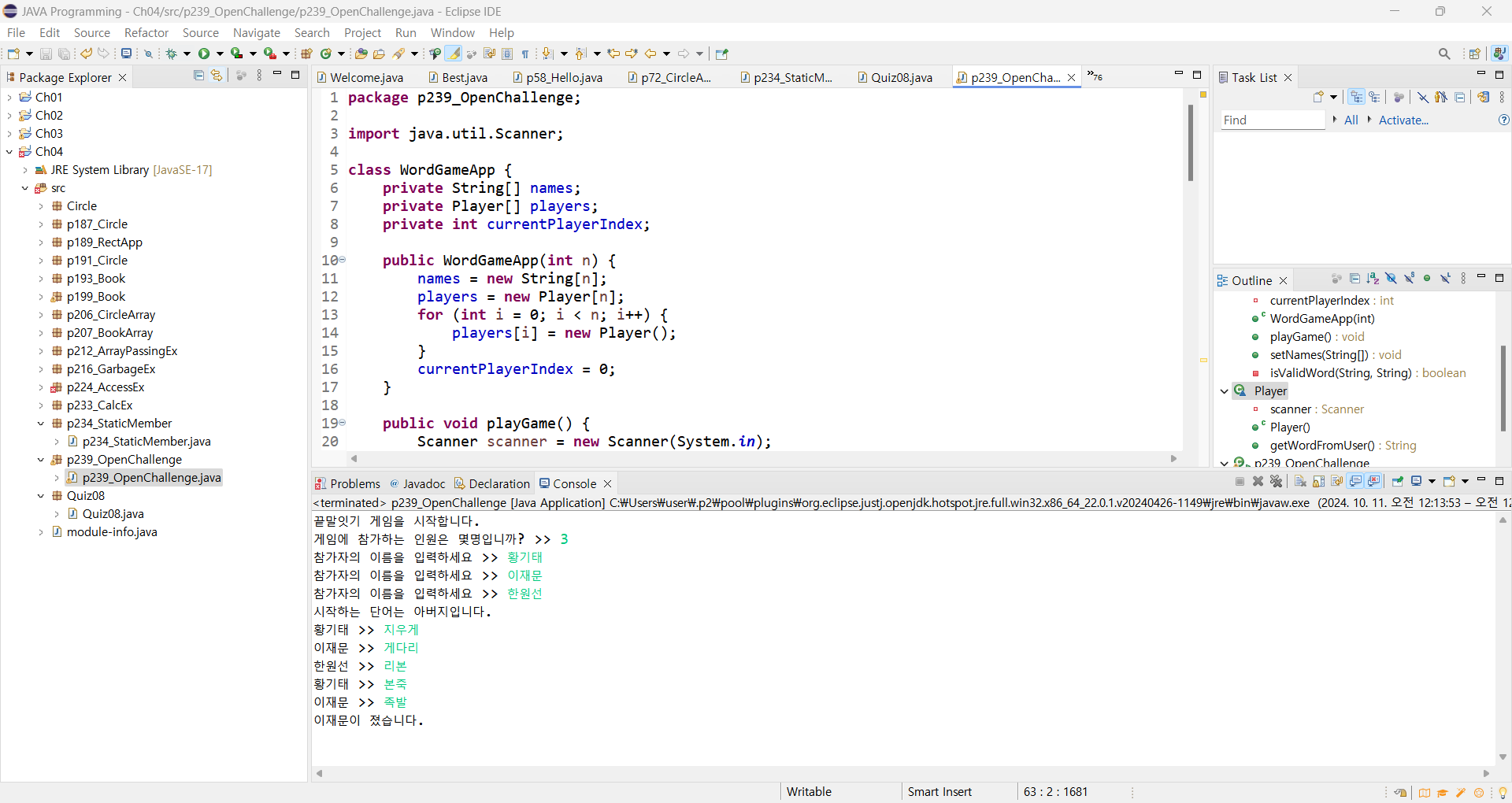This screenshot has width=1512, height=803.
Task: Click the Open Task folder icon
Action: point(379,54)
